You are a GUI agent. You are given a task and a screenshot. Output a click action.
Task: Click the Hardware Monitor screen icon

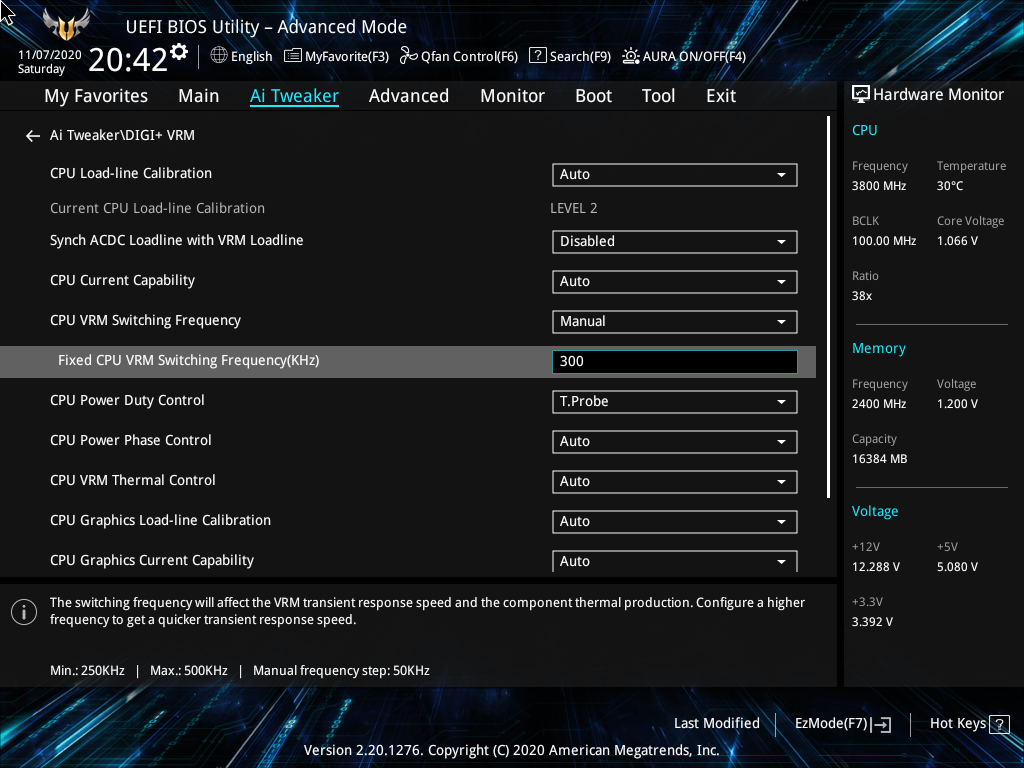[861, 95]
